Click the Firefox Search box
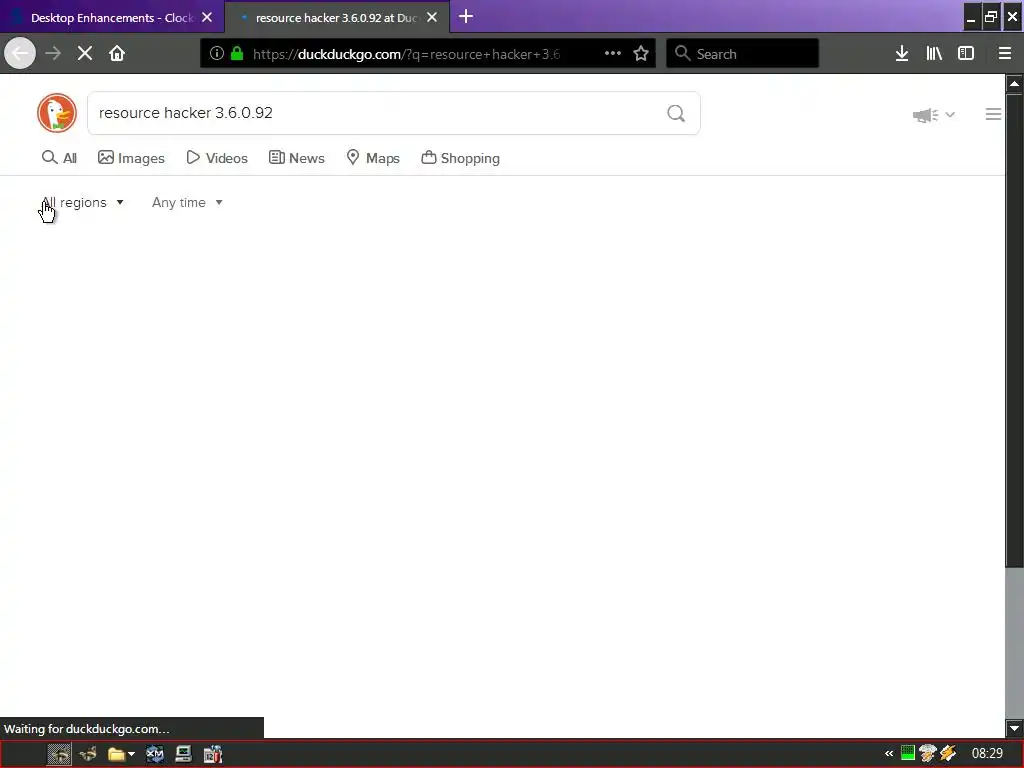Viewport: 1024px width, 768px height. (x=743, y=54)
